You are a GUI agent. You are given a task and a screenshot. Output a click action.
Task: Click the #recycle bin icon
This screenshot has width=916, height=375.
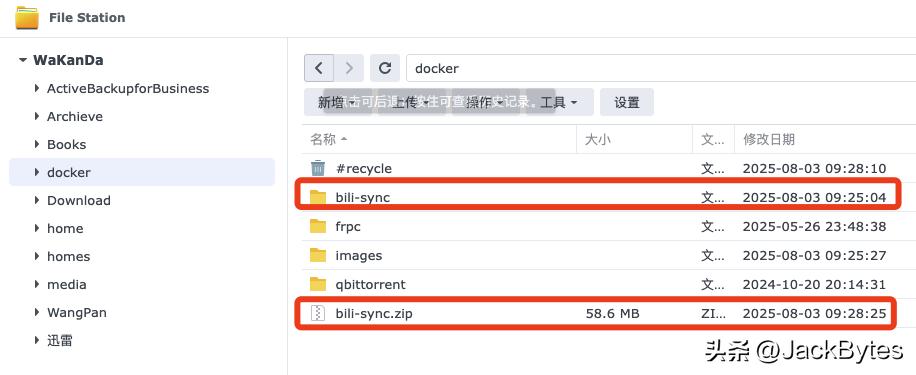[x=318, y=168]
